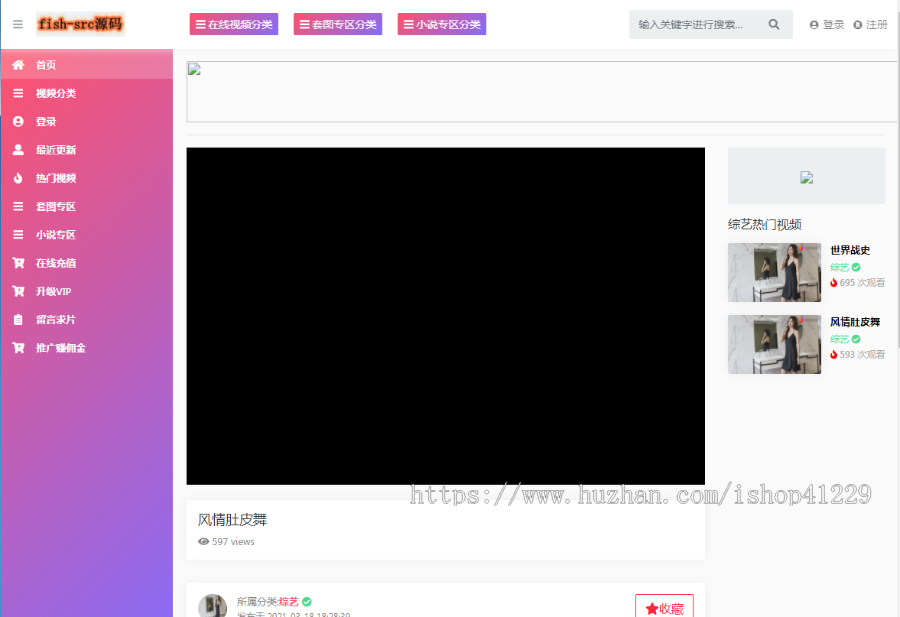This screenshot has width=900, height=617.
Task: Select 登录 in the sidebar menu
Action: pos(87,121)
